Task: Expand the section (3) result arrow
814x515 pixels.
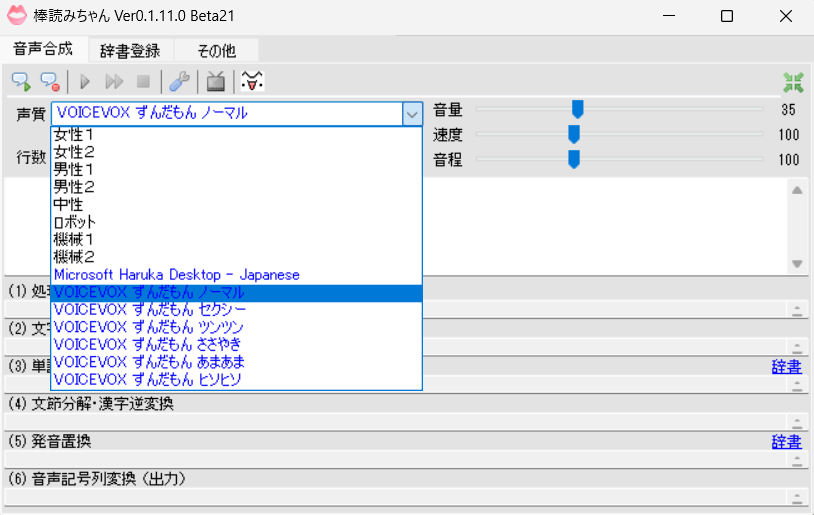Action: tap(797, 385)
